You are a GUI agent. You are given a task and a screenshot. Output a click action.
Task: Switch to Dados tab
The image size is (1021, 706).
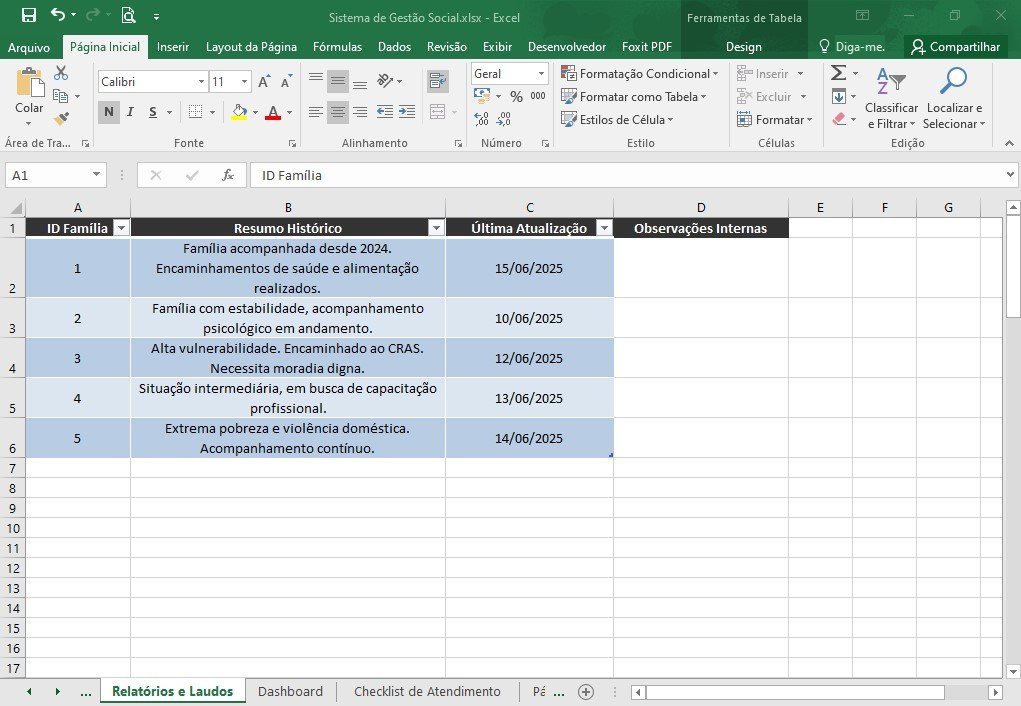pos(394,47)
